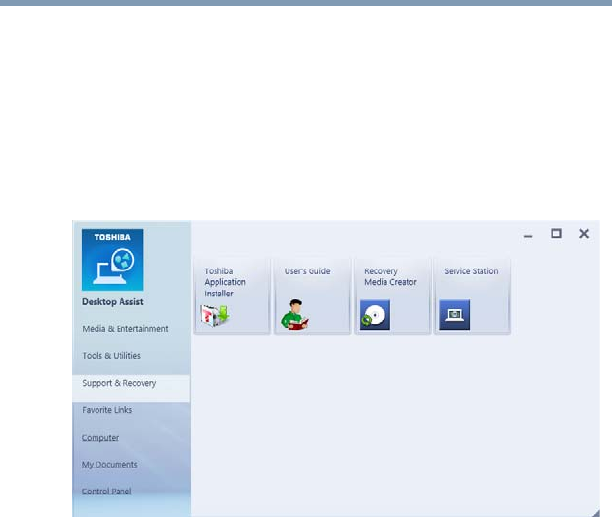
Task: Select the Support & Recovery category
Action: click(x=119, y=384)
